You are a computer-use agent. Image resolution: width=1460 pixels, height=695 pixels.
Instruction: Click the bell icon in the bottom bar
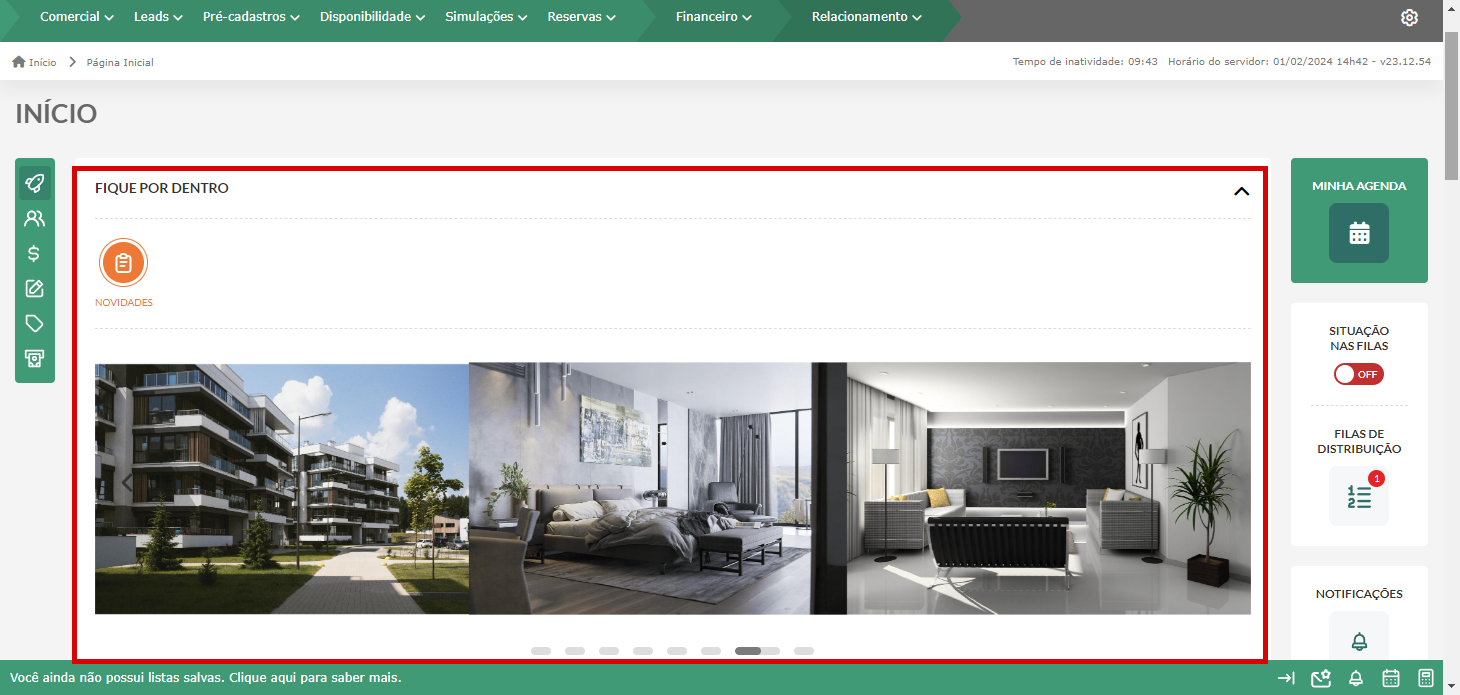[x=1356, y=678]
